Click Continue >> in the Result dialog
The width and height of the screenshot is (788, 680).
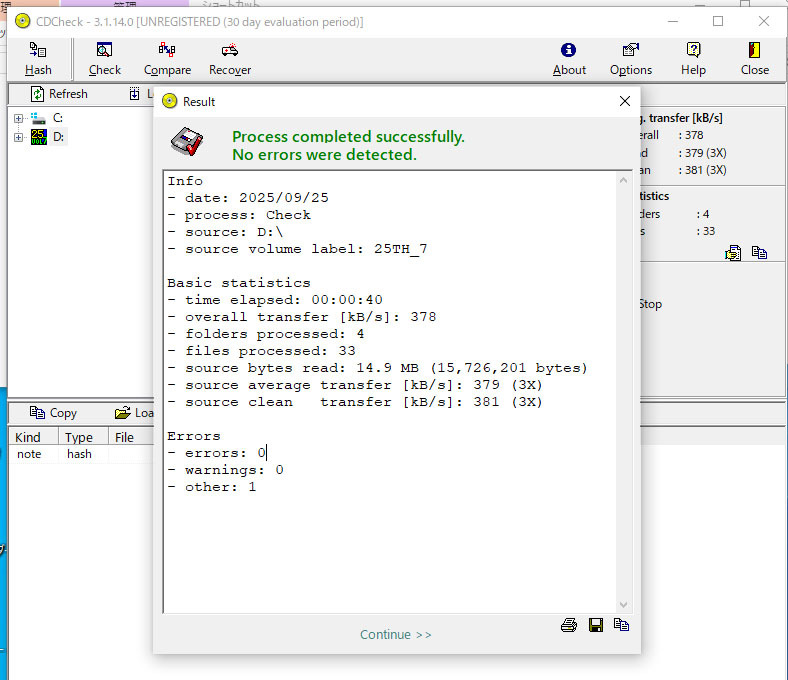click(396, 635)
